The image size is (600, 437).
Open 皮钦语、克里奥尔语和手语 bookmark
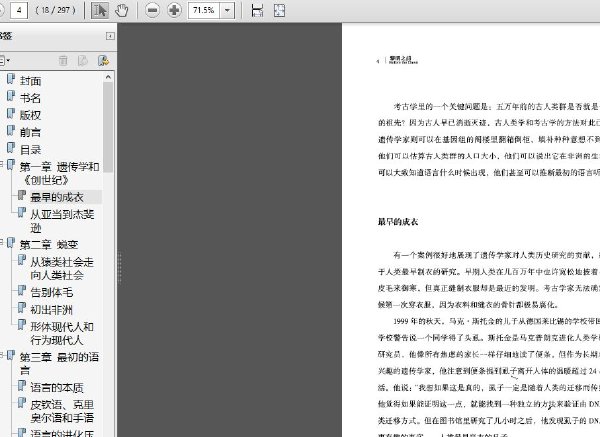(x=62, y=411)
